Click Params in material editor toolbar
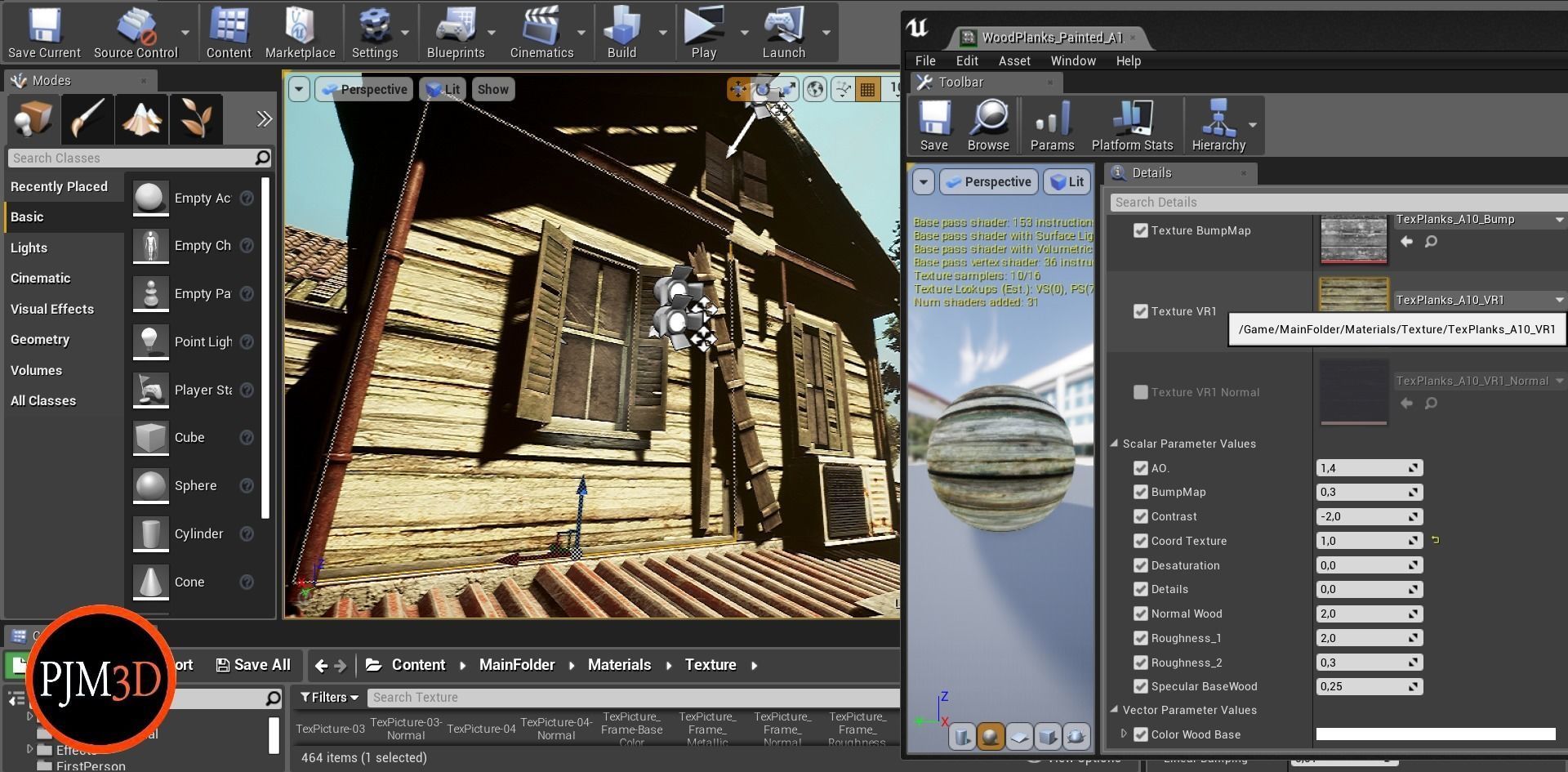1568x772 pixels. coord(1052,126)
